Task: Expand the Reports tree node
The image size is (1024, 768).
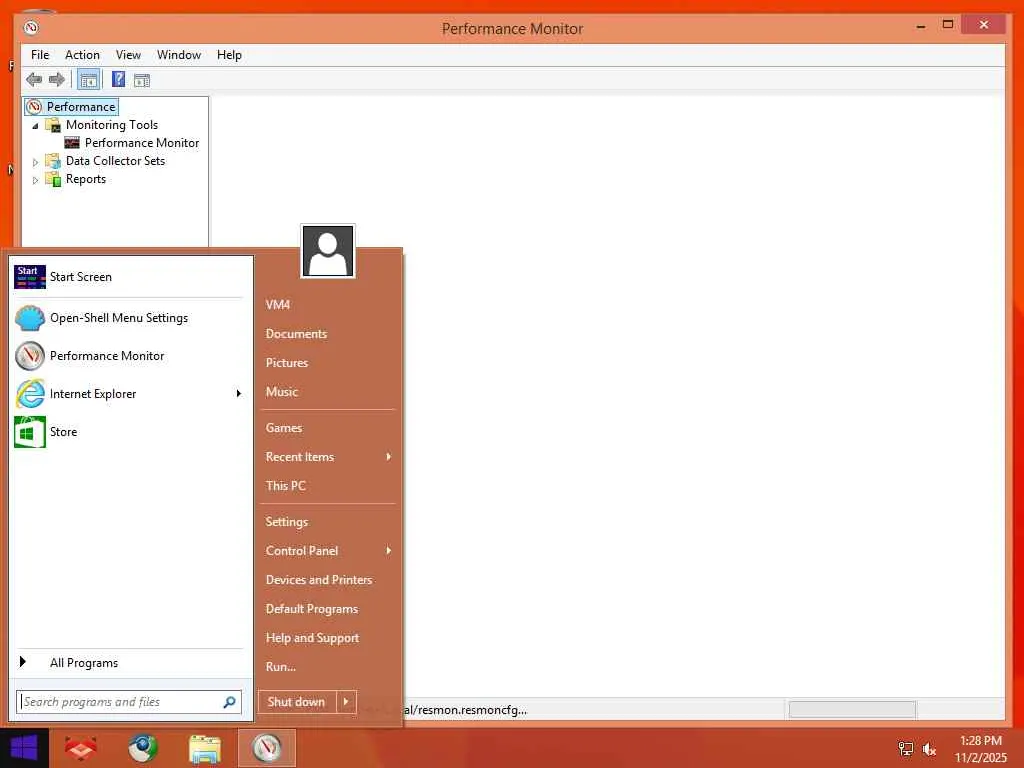Action: pos(35,180)
